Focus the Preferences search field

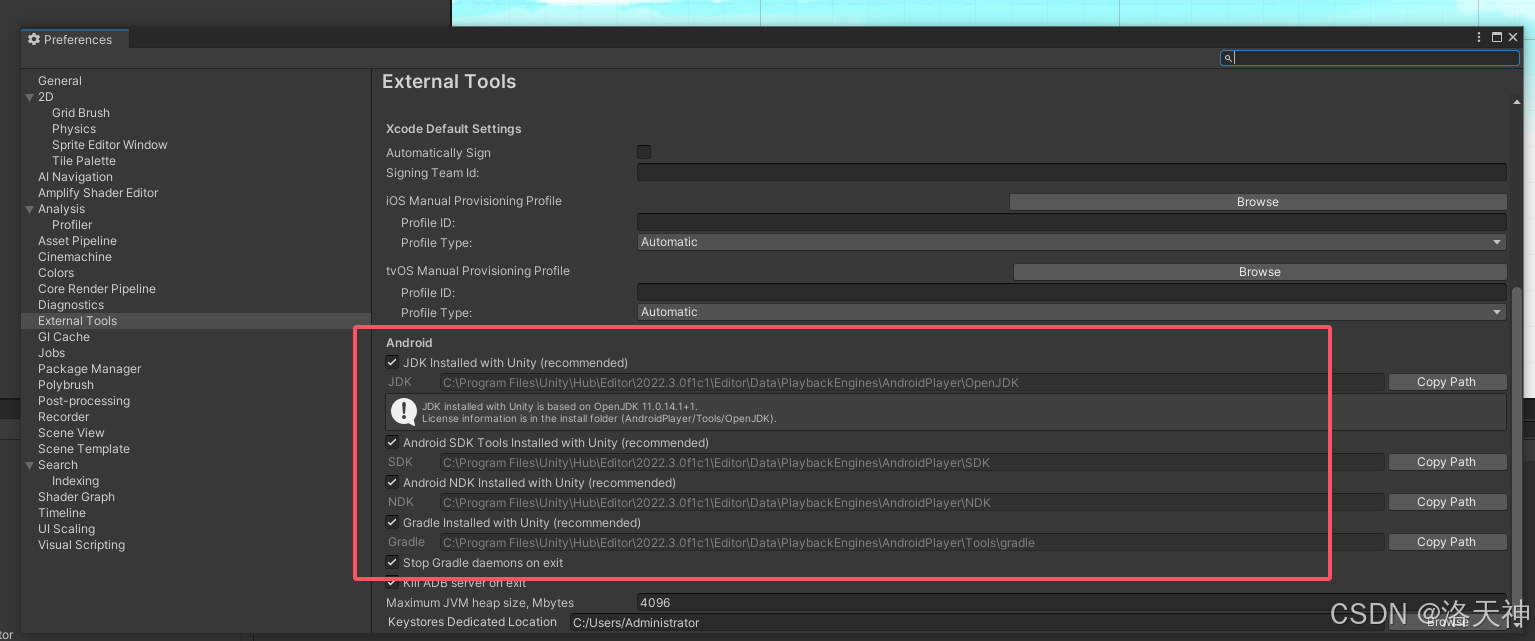pyautogui.click(x=1369, y=58)
